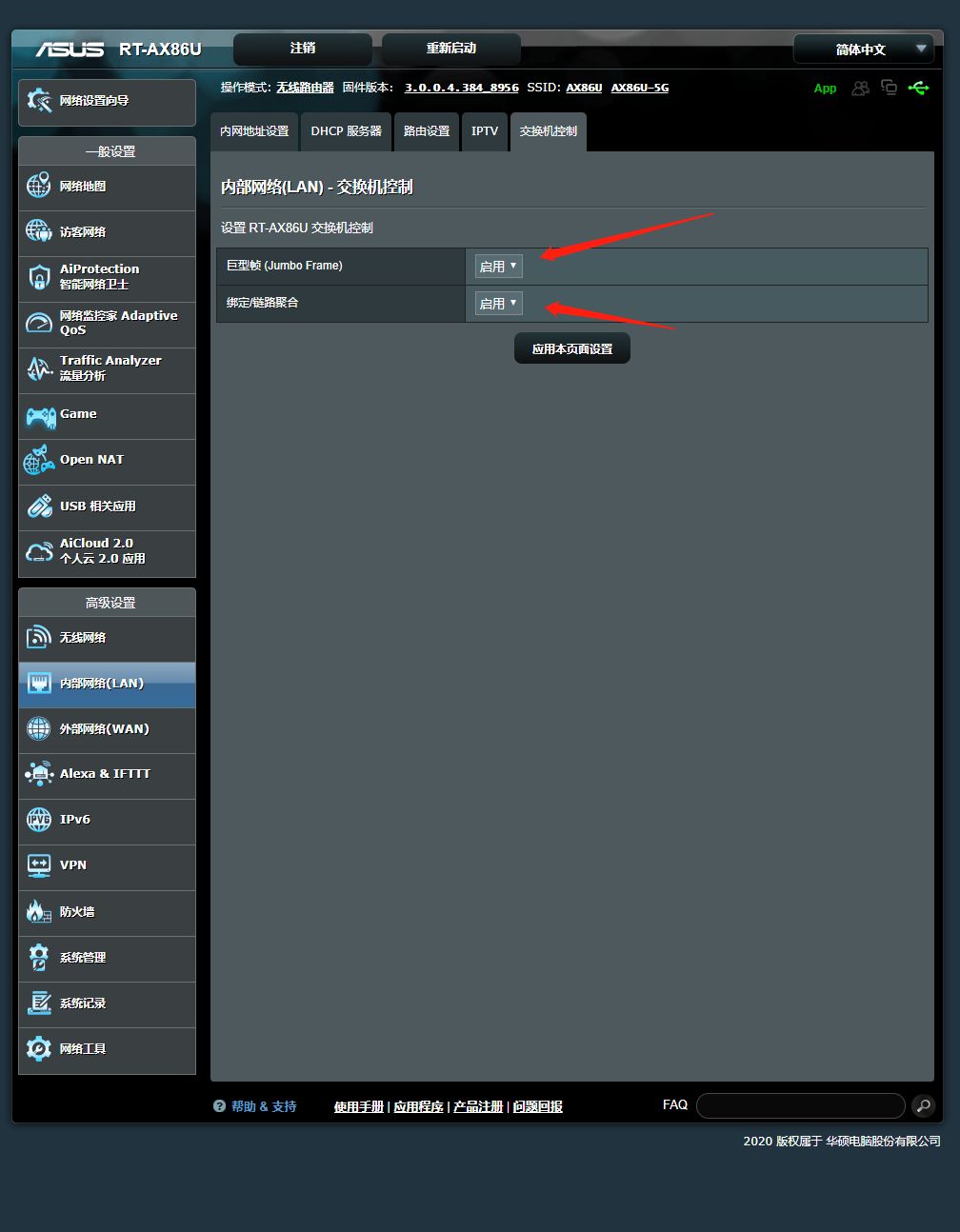
Task: Select the 交换机控制 tab
Action: (x=549, y=131)
